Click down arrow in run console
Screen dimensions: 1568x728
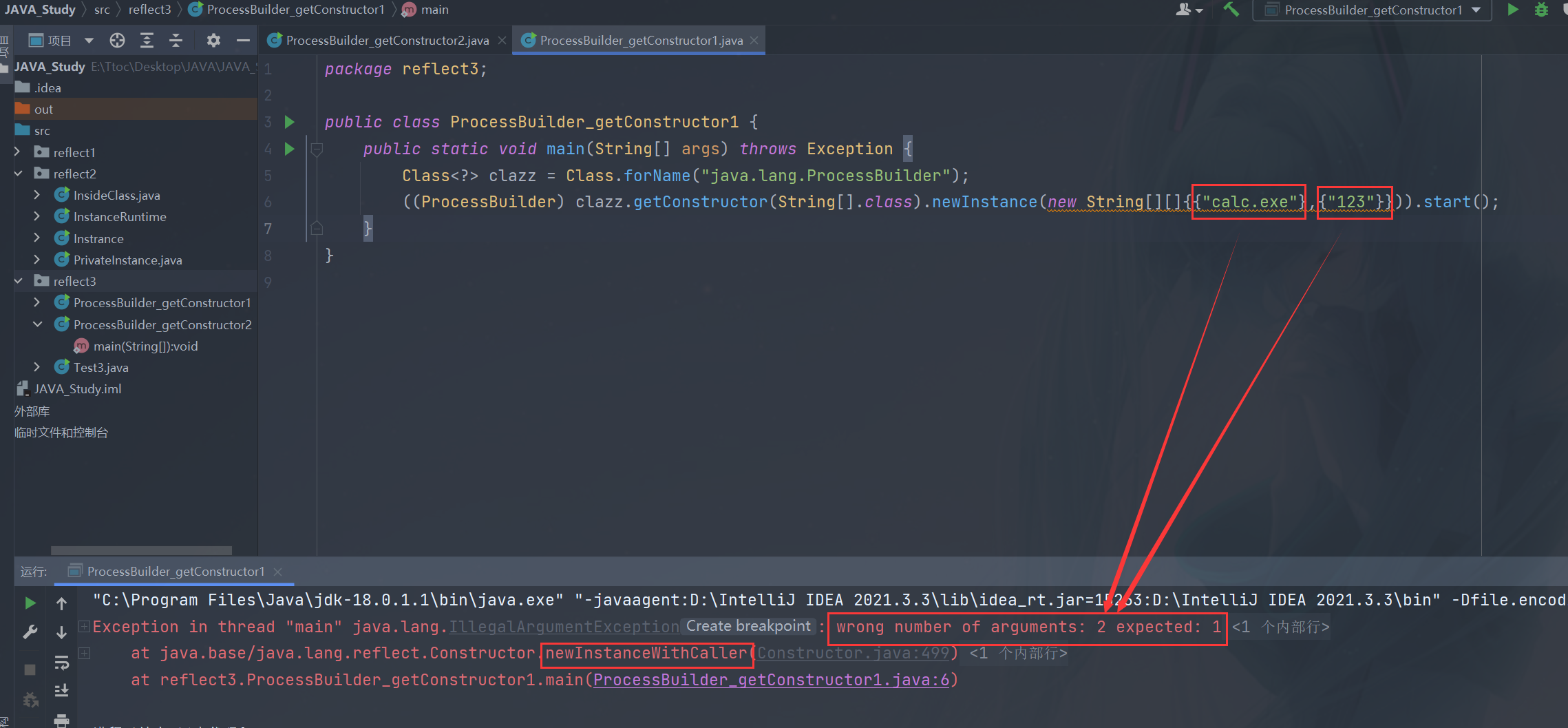61,632
